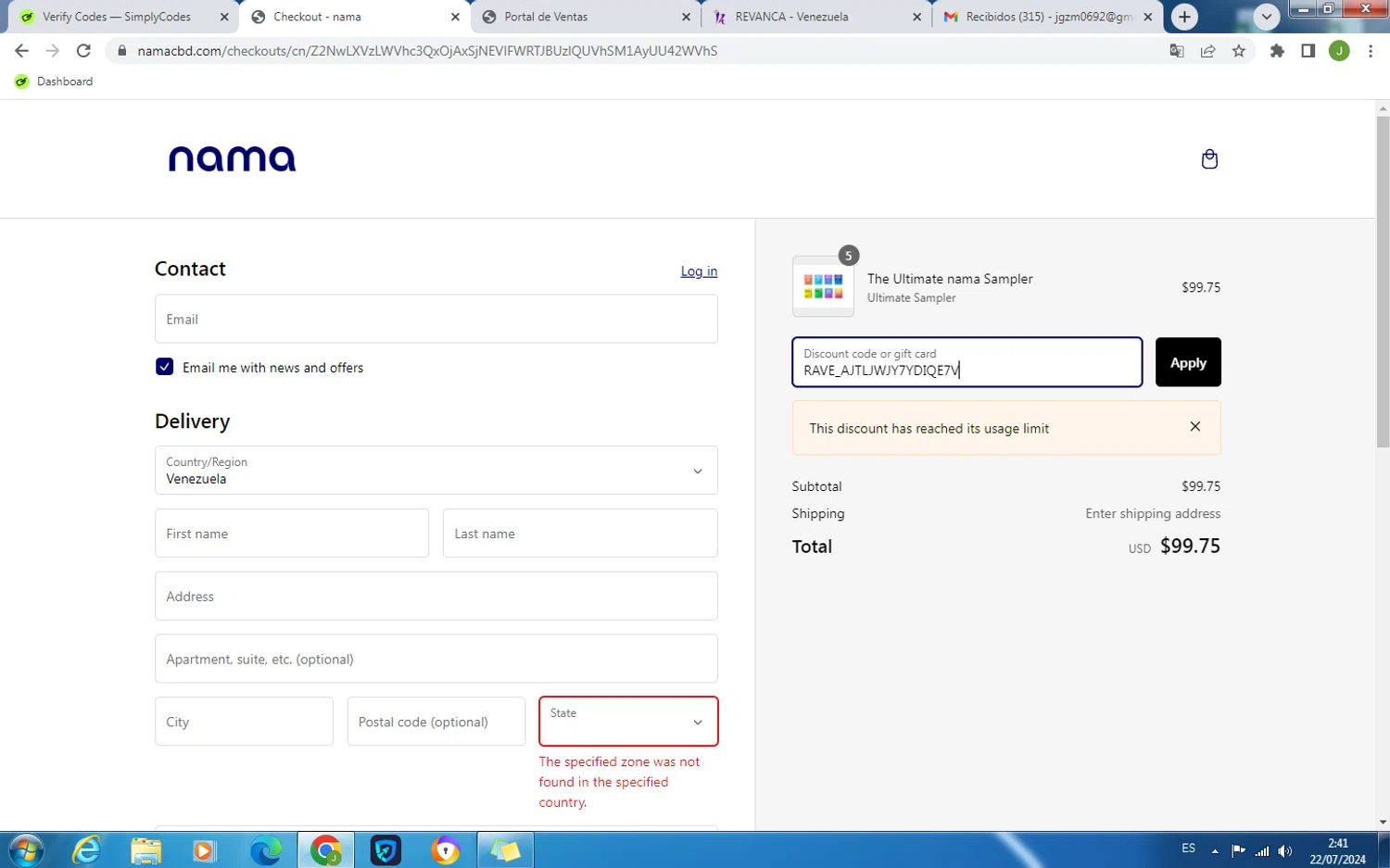Click the address bar URL
The height and width of the screenshot is (868, 1390).
point(427,51)
